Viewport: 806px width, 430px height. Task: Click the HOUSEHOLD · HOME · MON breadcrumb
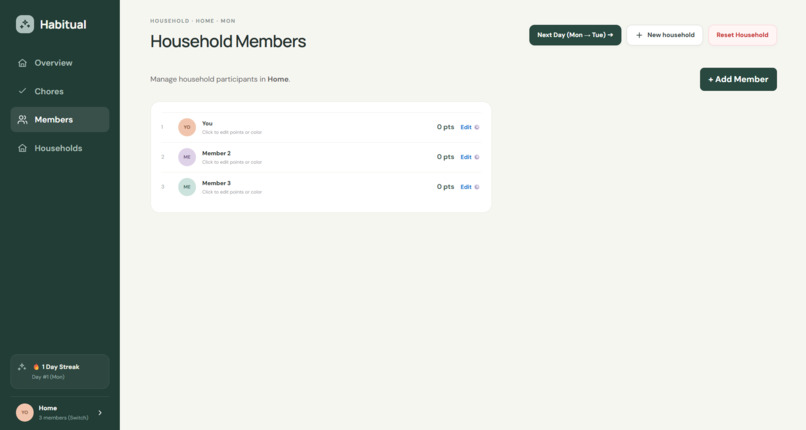click(x=192, y=21)
